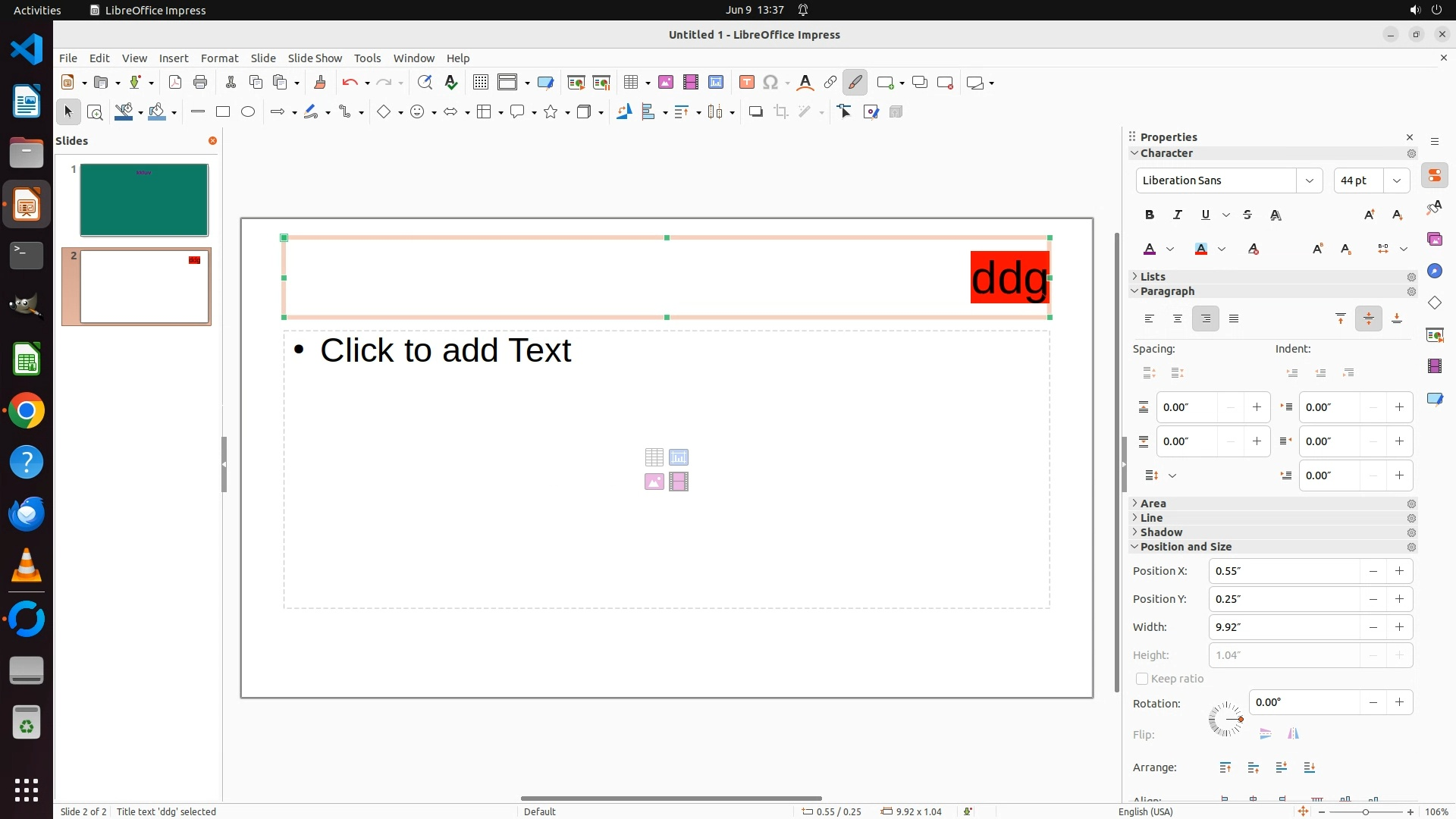Select the Rectangle drawing tool
1456x819 pixels.
click(x=223, y=112)
